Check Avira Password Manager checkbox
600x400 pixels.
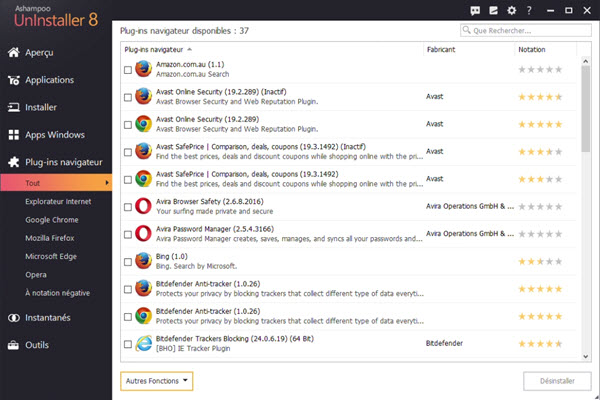click(128, 234)
